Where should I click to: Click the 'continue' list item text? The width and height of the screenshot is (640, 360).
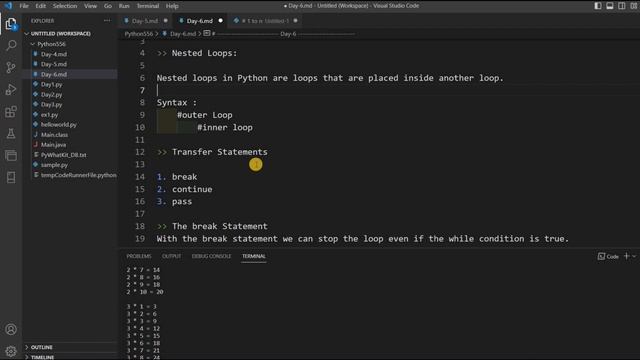coord(192,189)
